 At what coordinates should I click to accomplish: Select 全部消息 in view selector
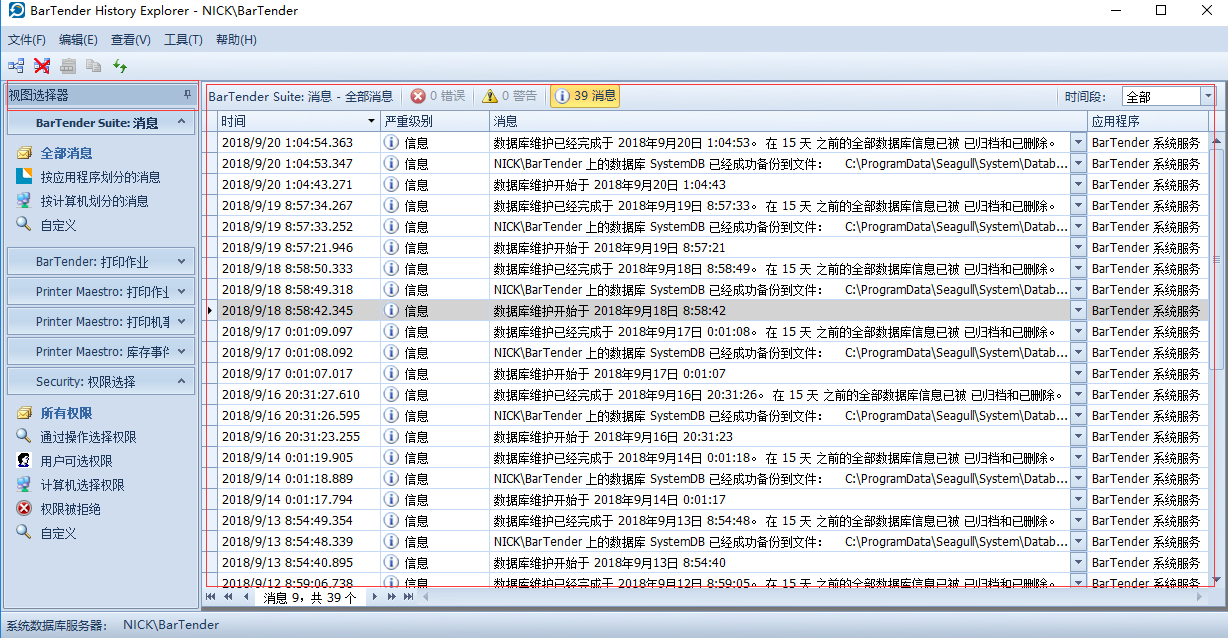pyautogui.click(x=66, y=153)
